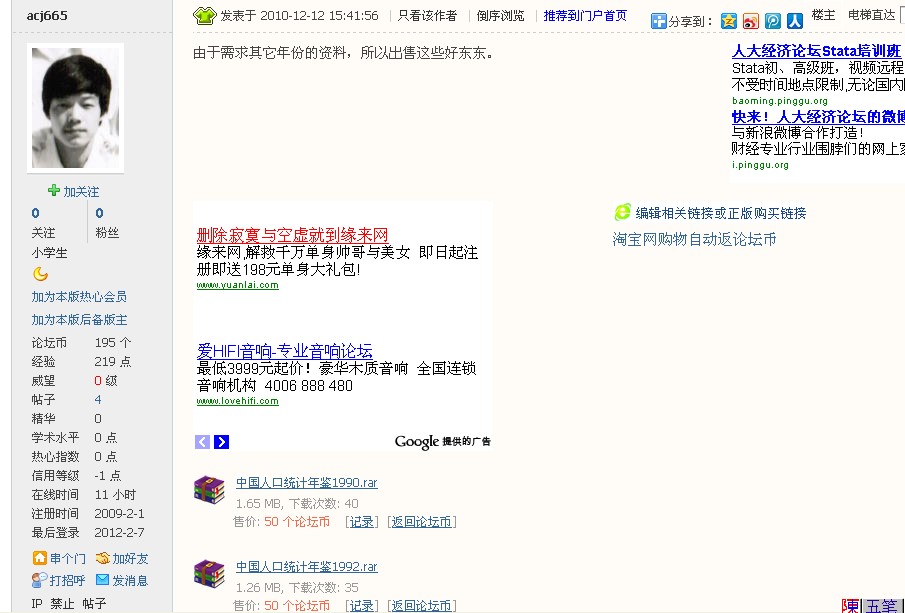Click next ad arrow

222,442
